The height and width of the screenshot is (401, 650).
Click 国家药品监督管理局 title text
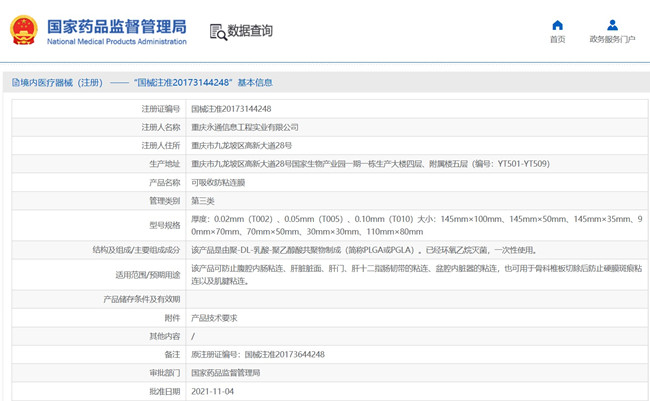(117, 27)
